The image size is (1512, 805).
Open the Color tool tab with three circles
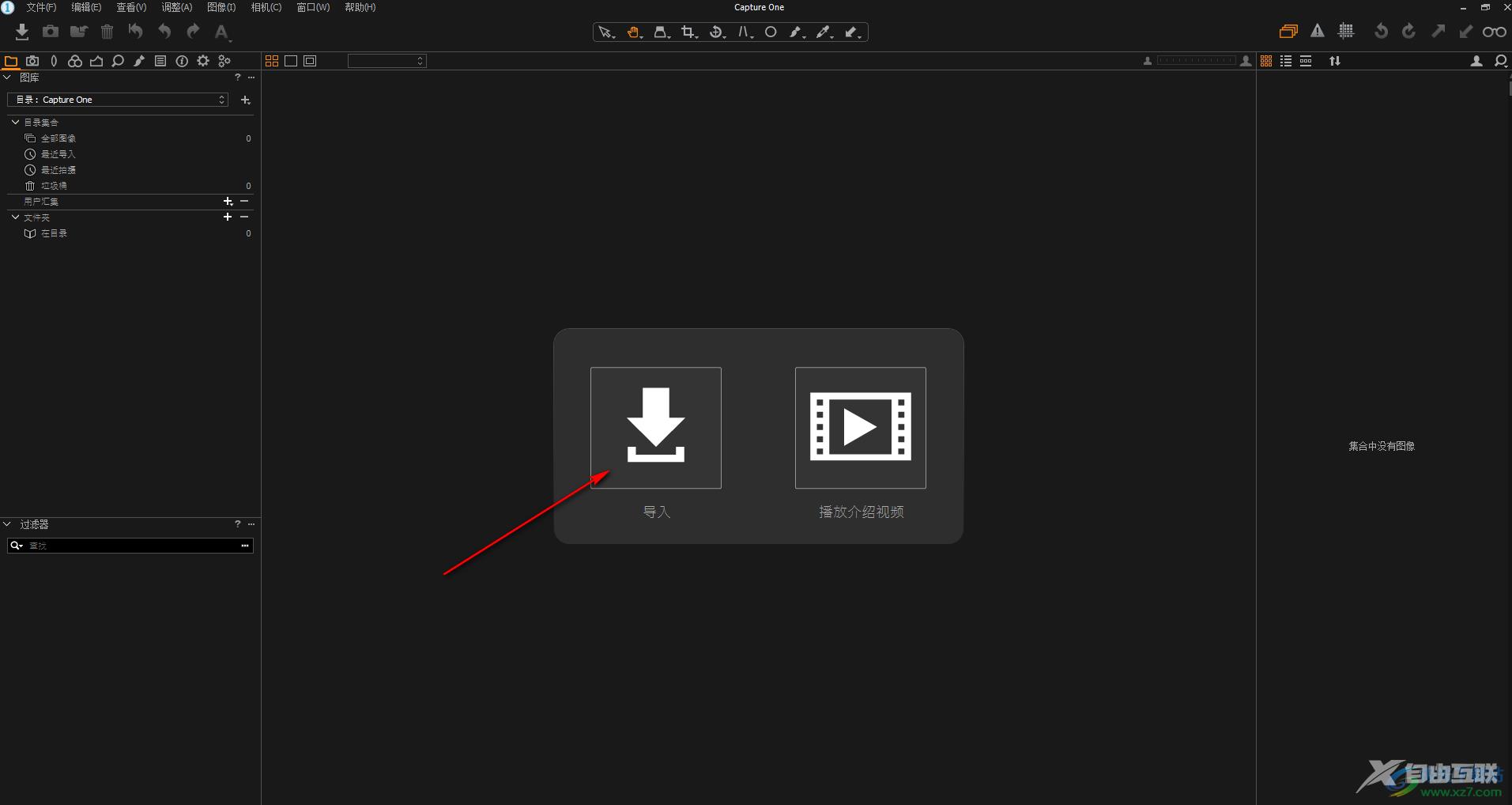point(75,61)
